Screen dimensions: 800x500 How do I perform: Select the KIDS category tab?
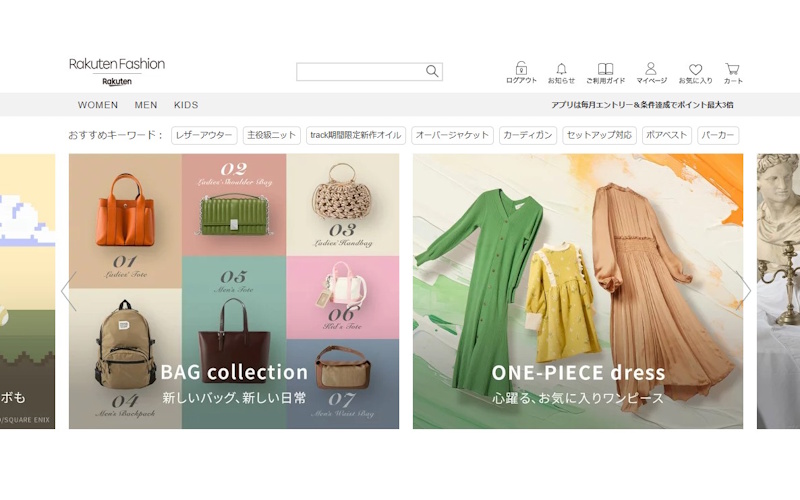click(x=186, y=105)
